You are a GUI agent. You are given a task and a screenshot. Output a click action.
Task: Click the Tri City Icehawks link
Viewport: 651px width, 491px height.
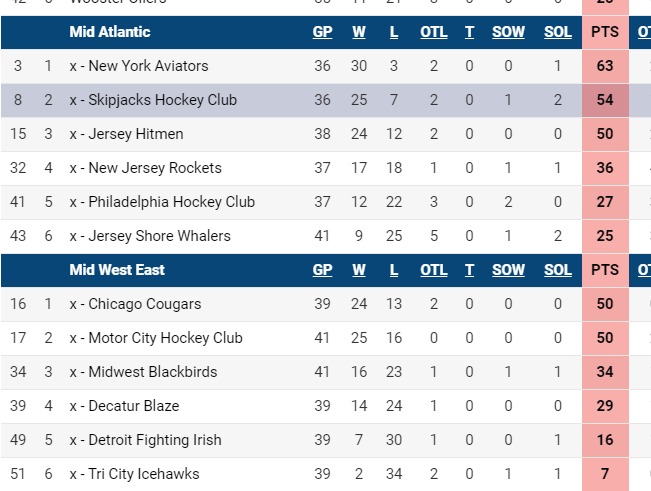143,474
